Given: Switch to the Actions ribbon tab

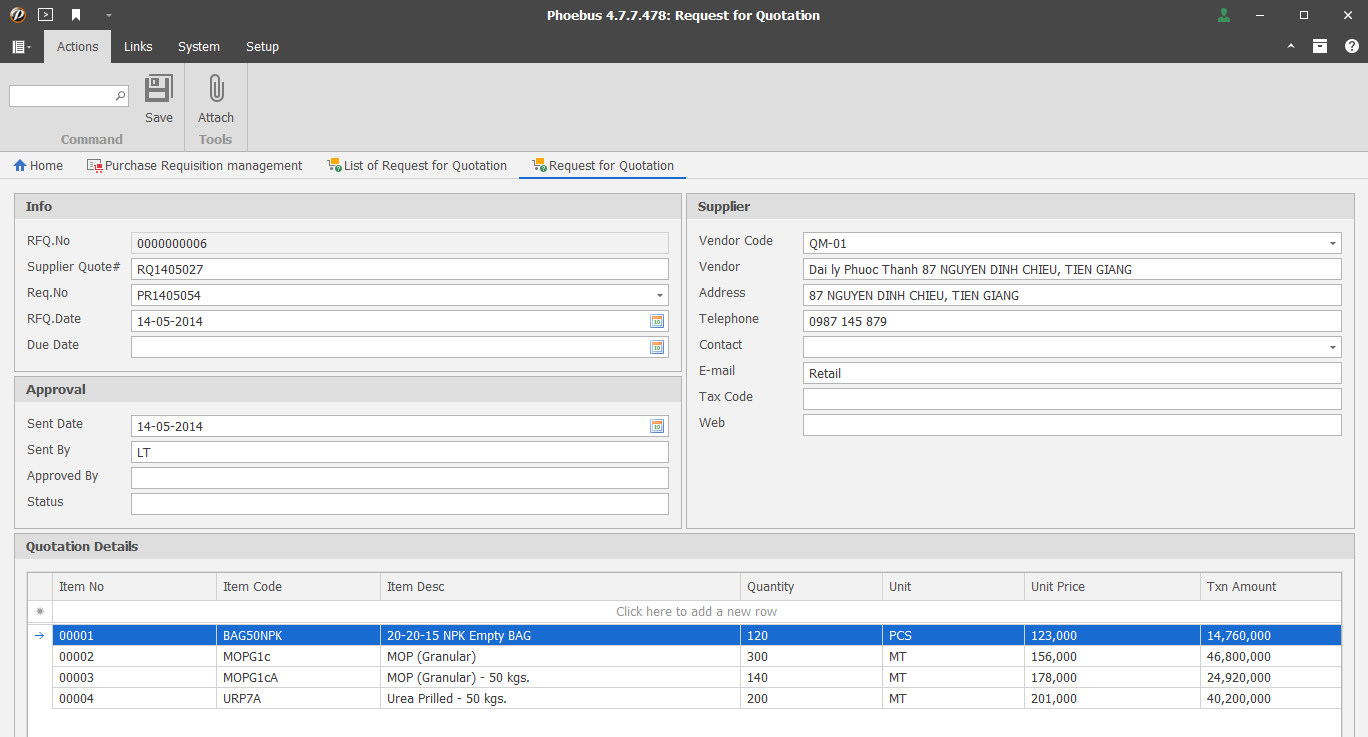Looking at the screenshot, I should [77, 47].
